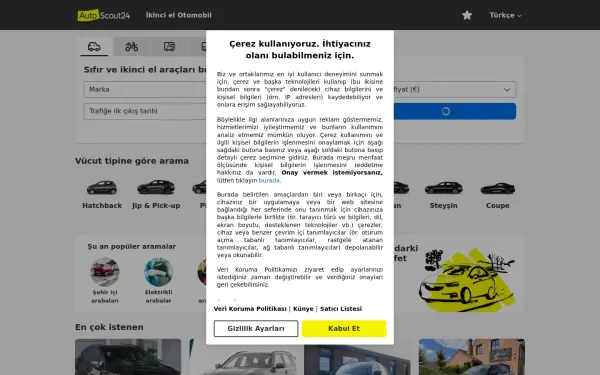Click the yellow car sketch illustration
This screenshot has height=375, width=600.
pyautogui.click(x=467, y=280)
